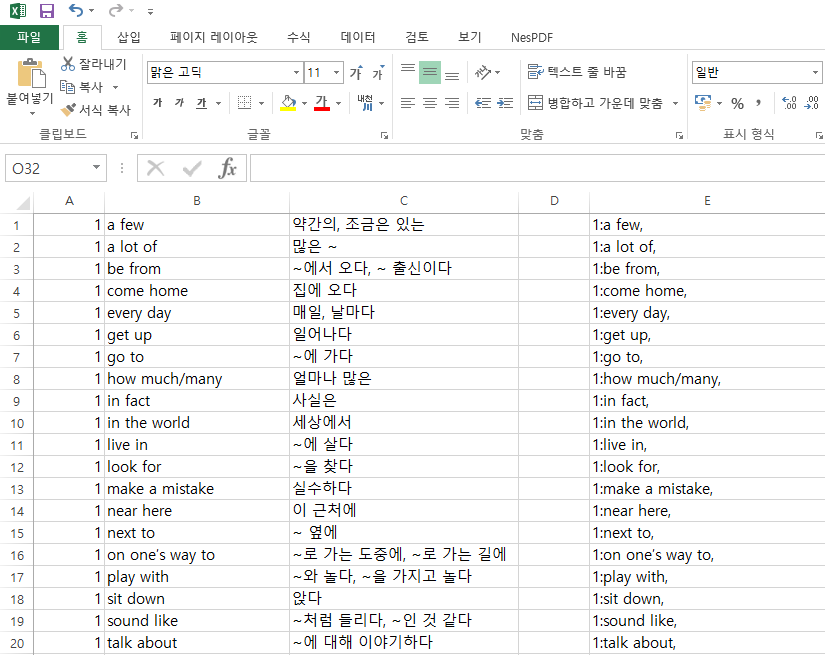
Task: Increase font size icon
Action: [356, 72]
